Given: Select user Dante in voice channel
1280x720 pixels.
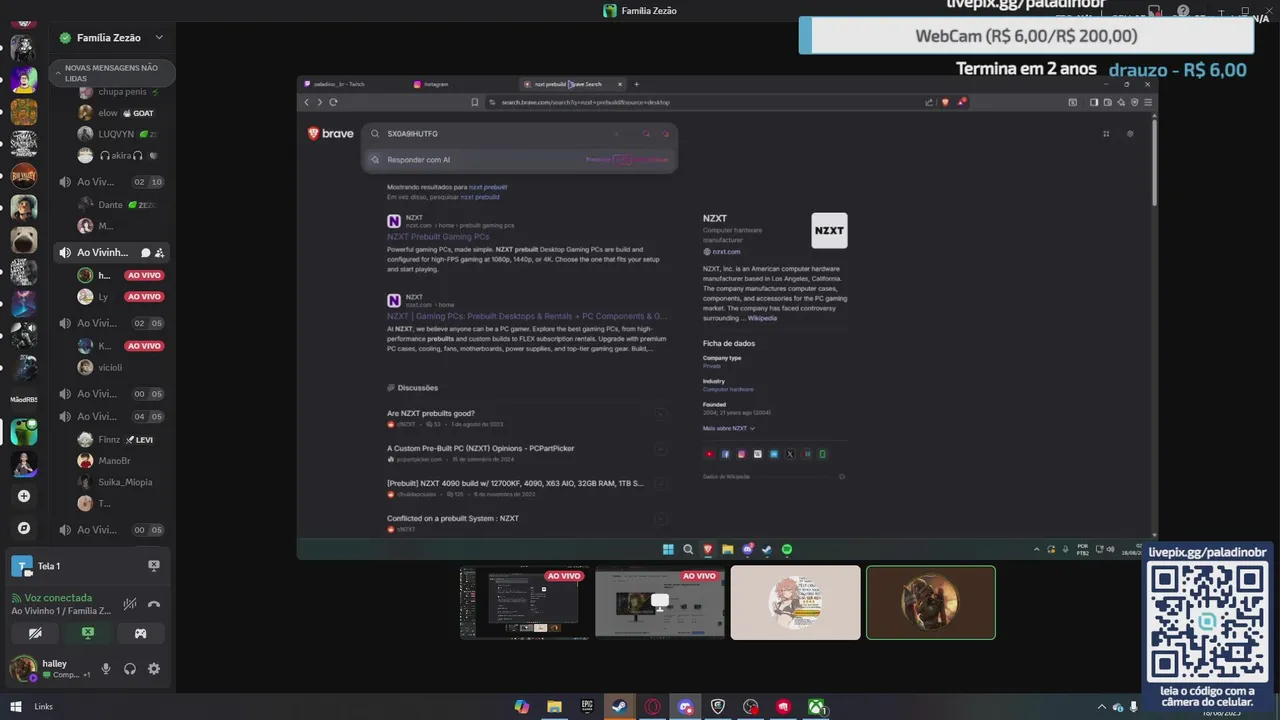Looking at the screenshot, I should (120, 205).
